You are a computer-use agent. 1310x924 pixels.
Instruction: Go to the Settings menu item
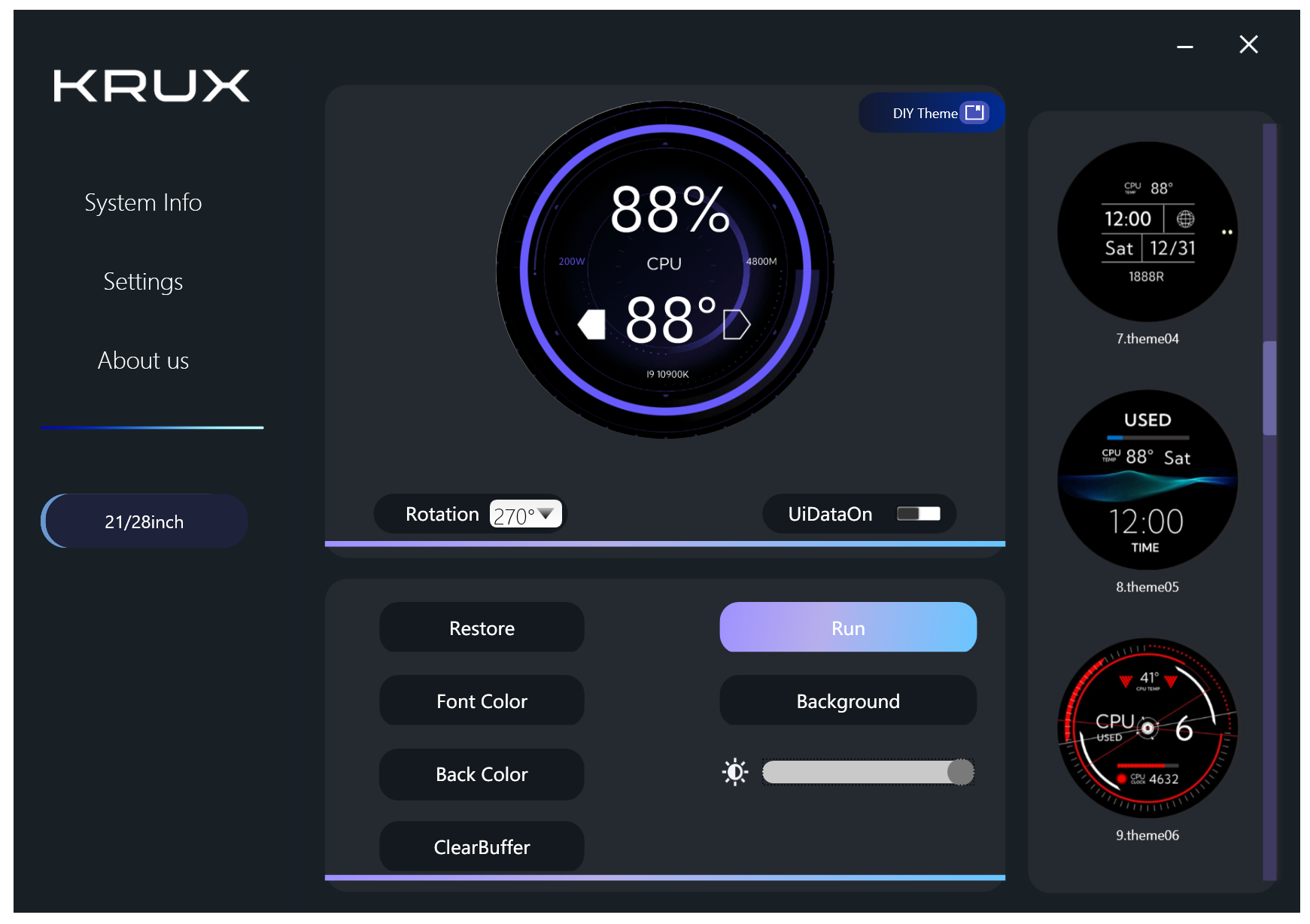coord(143,281)
